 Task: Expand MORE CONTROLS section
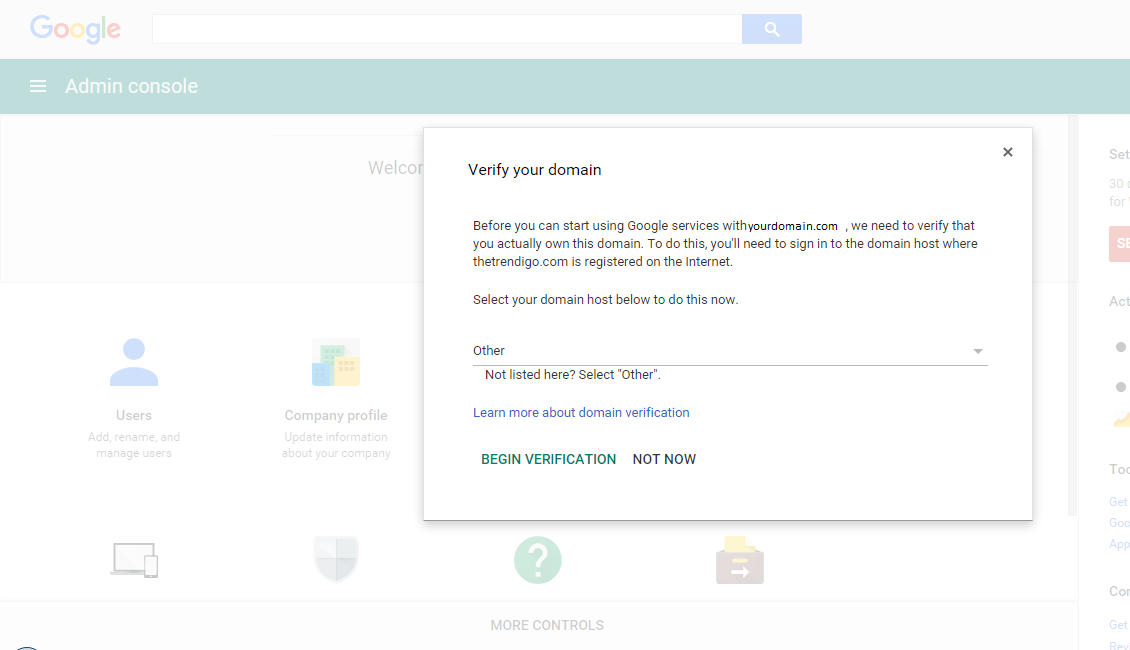(x=547, y=624)
